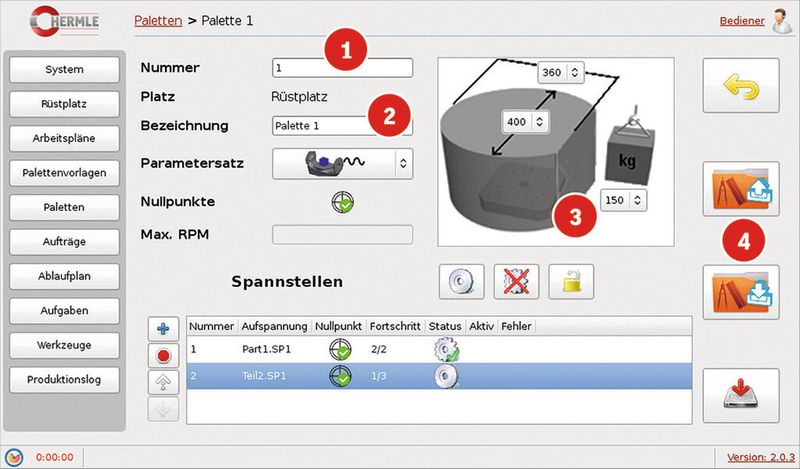The image size is (800, 469).
Task: Click the folder upload template icon
Action: [741, 189]
